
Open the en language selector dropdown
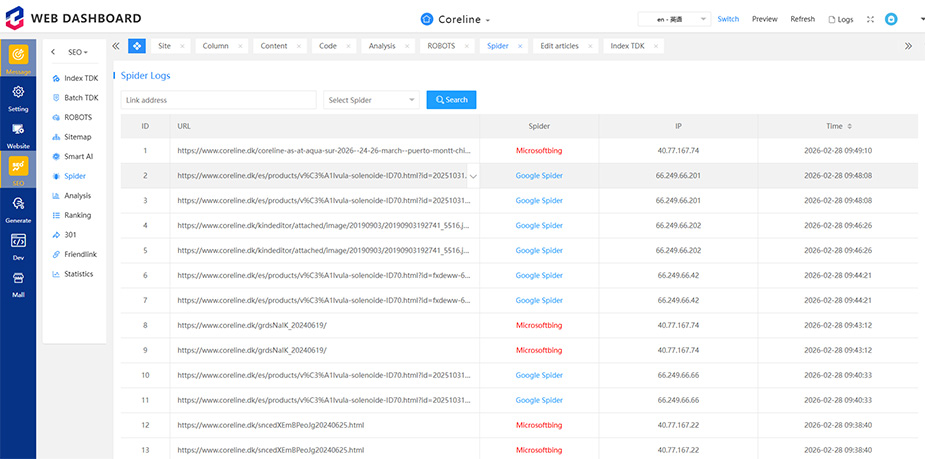[x=674, y=19]
